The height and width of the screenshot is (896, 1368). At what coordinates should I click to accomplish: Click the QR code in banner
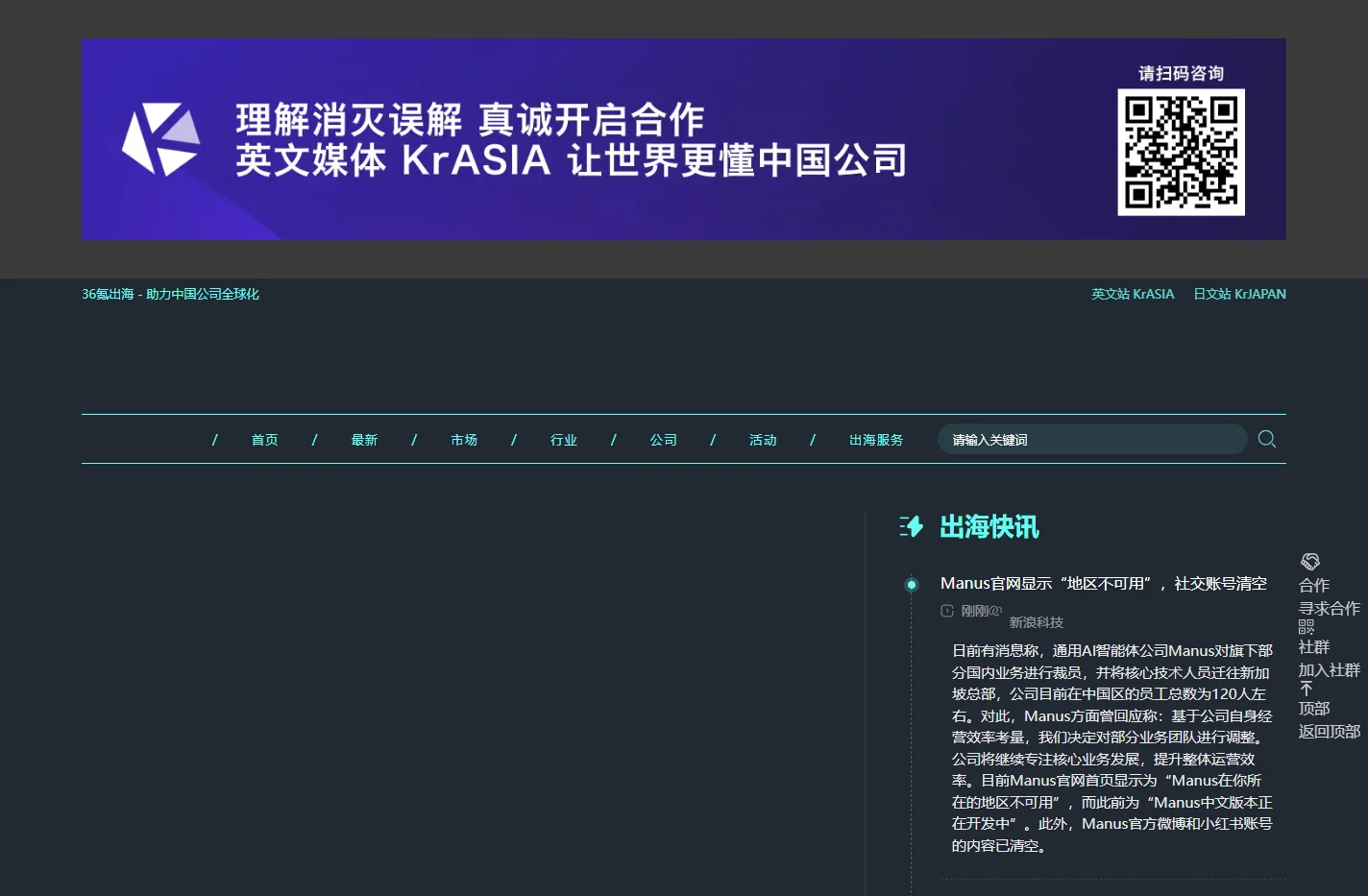[1181, 152]
